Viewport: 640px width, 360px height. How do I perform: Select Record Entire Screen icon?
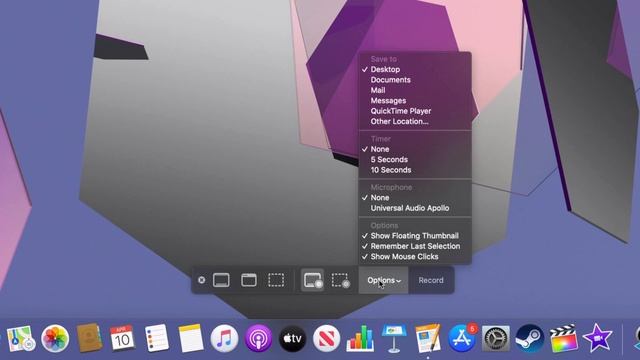click(313, 280)
